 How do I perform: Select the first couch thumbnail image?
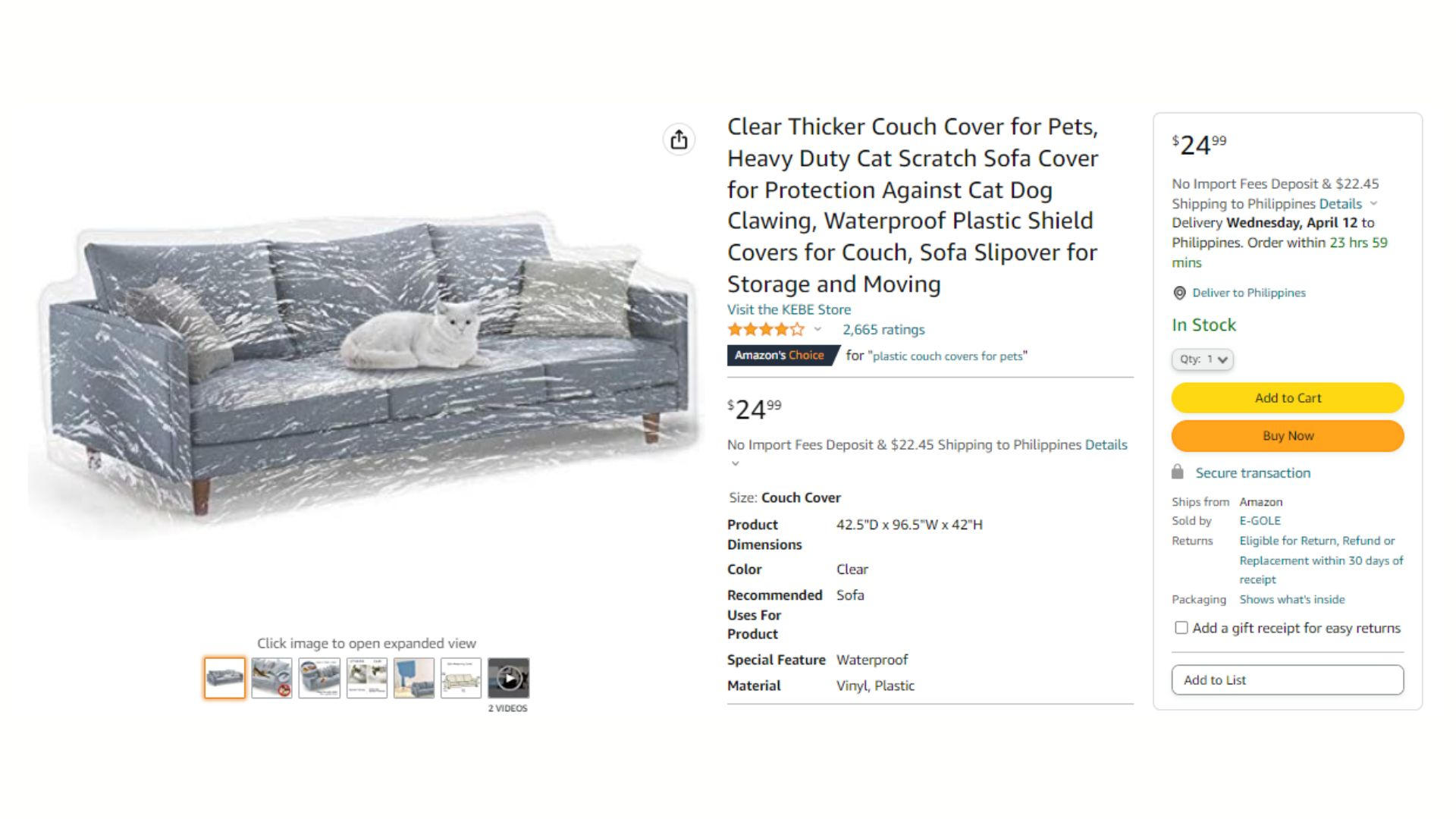224,678
